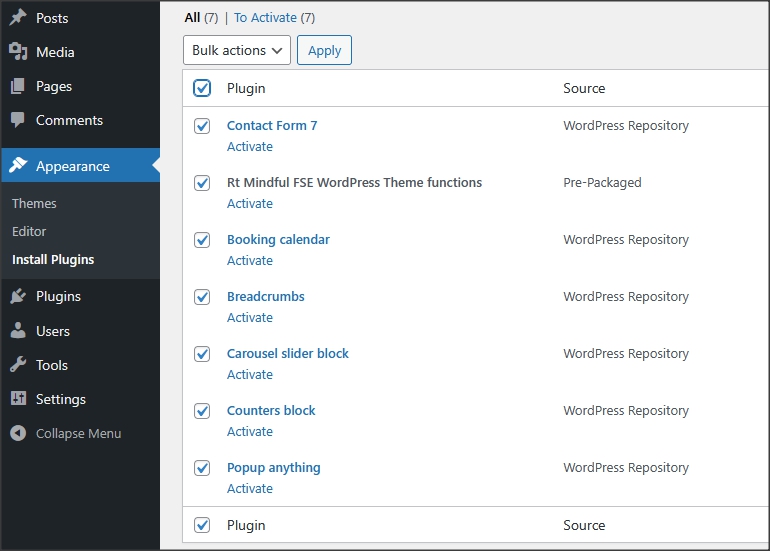Viewport: 770px width, 551px height.
Task: Toggle the Booking calendar checkbox
Action: tap(202, 240)
